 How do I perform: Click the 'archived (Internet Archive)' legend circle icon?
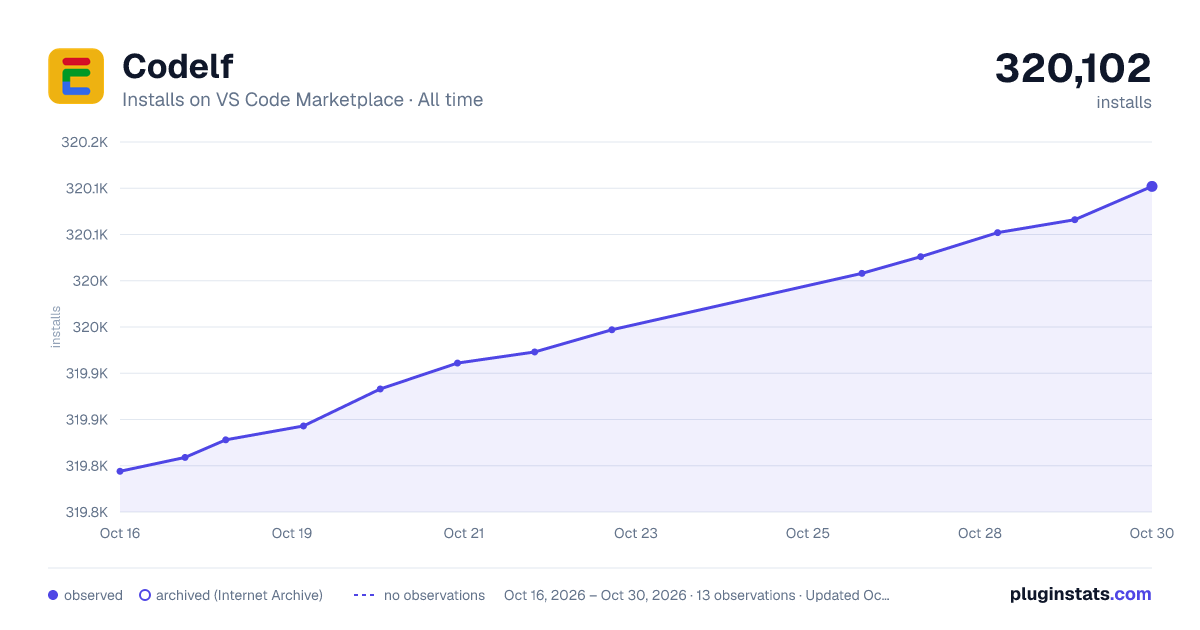(144, 595)
